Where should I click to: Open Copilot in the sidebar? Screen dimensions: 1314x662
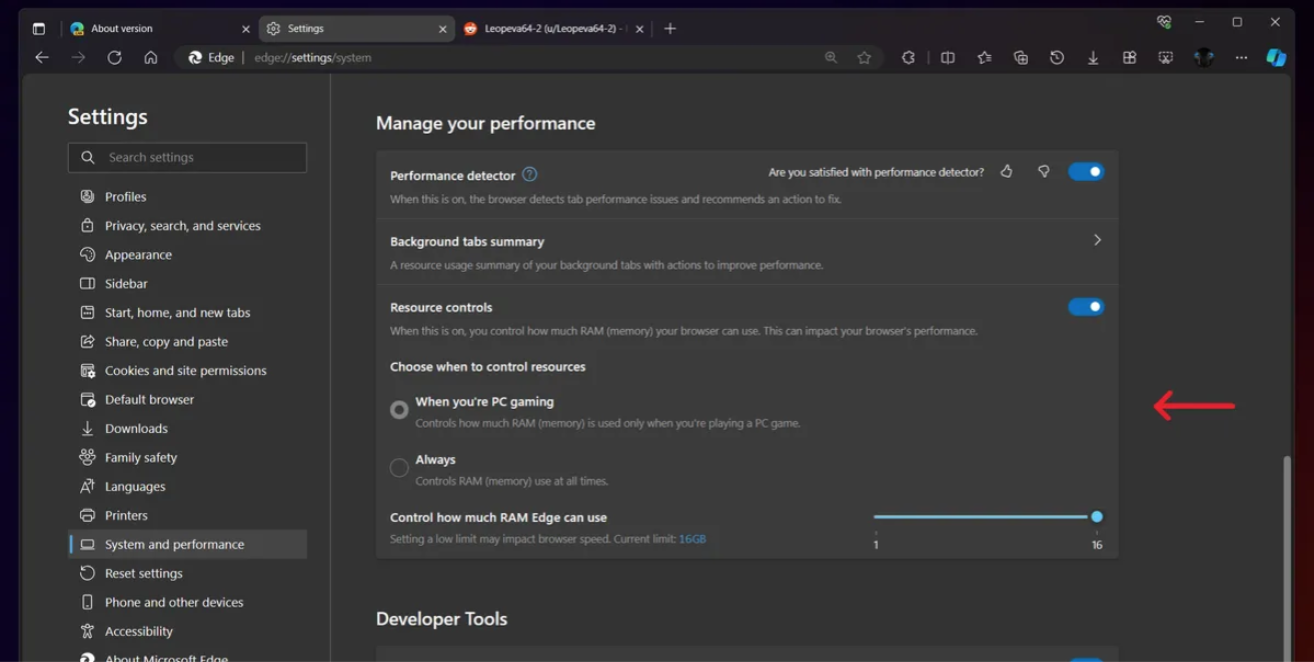click(x=1277, y=57)
